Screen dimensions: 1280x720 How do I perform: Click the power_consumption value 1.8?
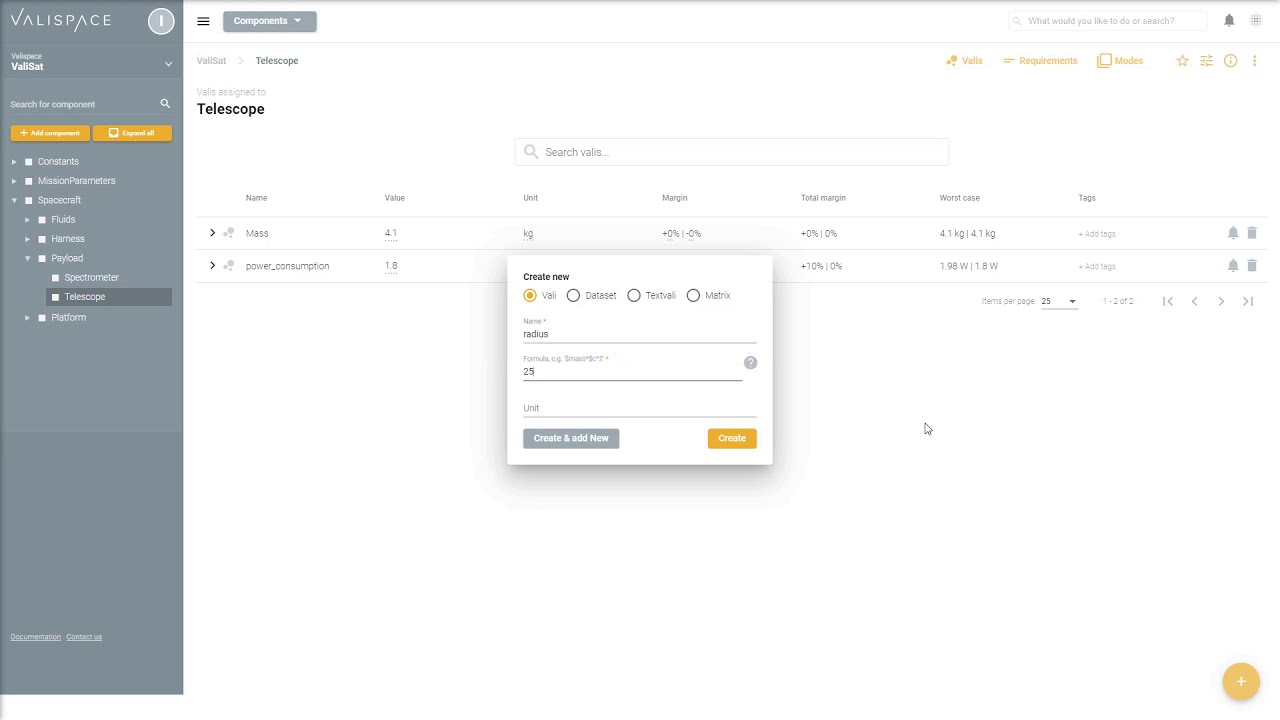(391, 266)
